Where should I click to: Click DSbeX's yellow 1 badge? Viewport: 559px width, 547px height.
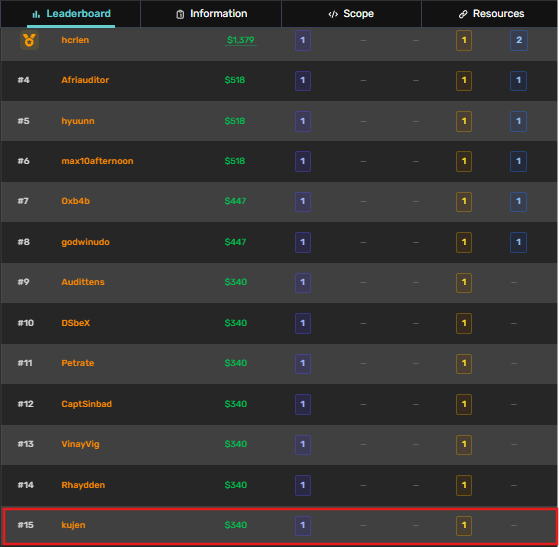coord(464,323)
